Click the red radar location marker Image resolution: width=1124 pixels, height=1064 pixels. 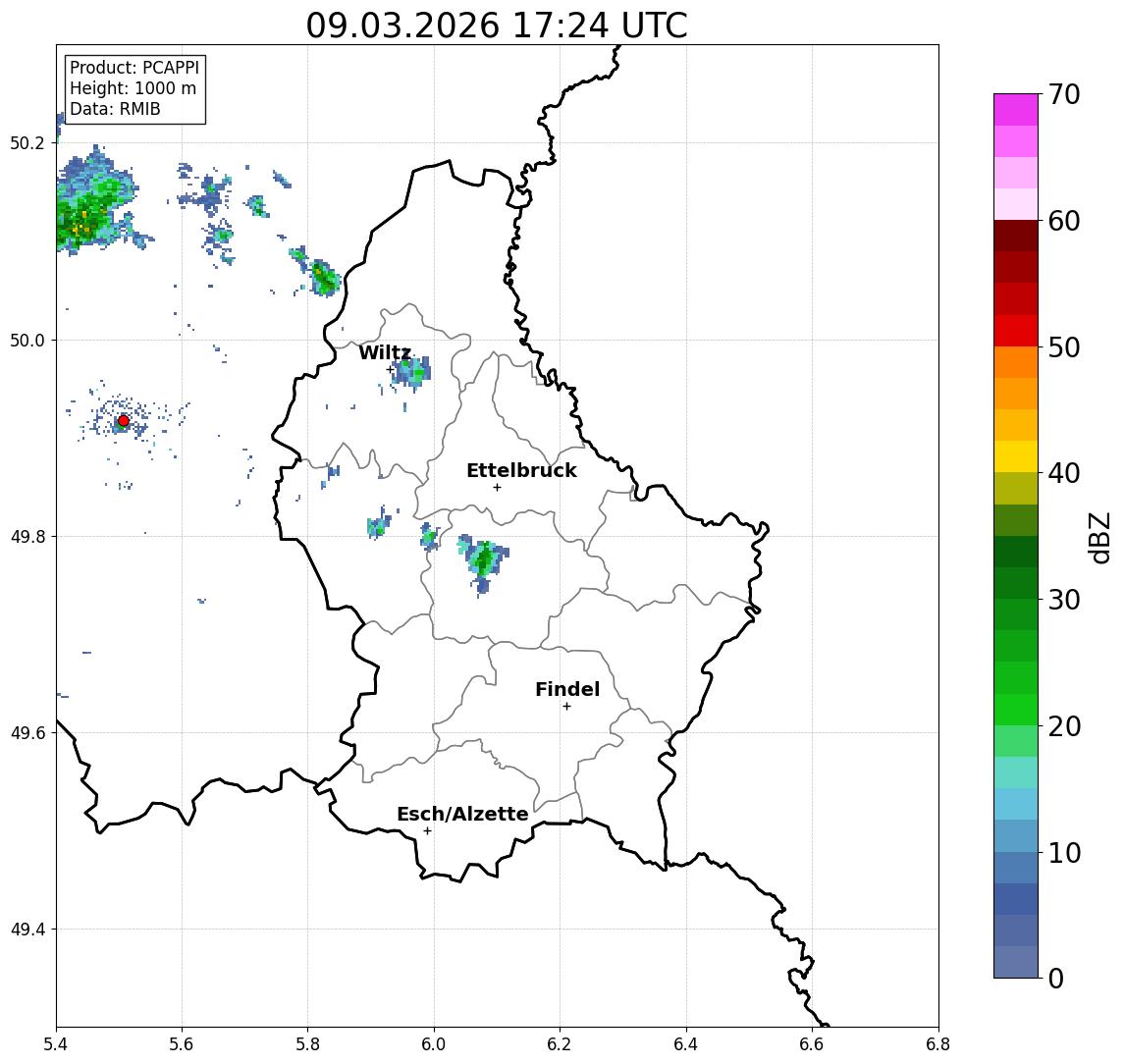[x=124, y=421]
